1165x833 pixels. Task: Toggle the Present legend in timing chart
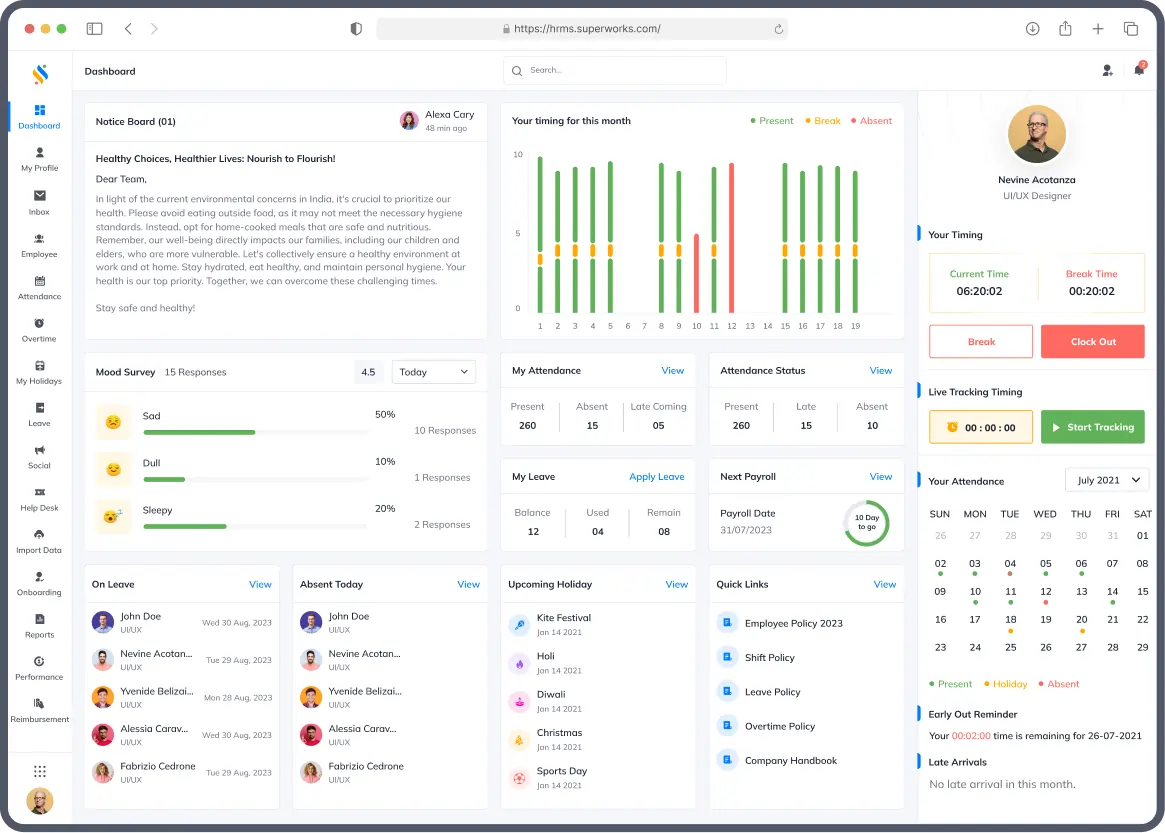(771, 121)
